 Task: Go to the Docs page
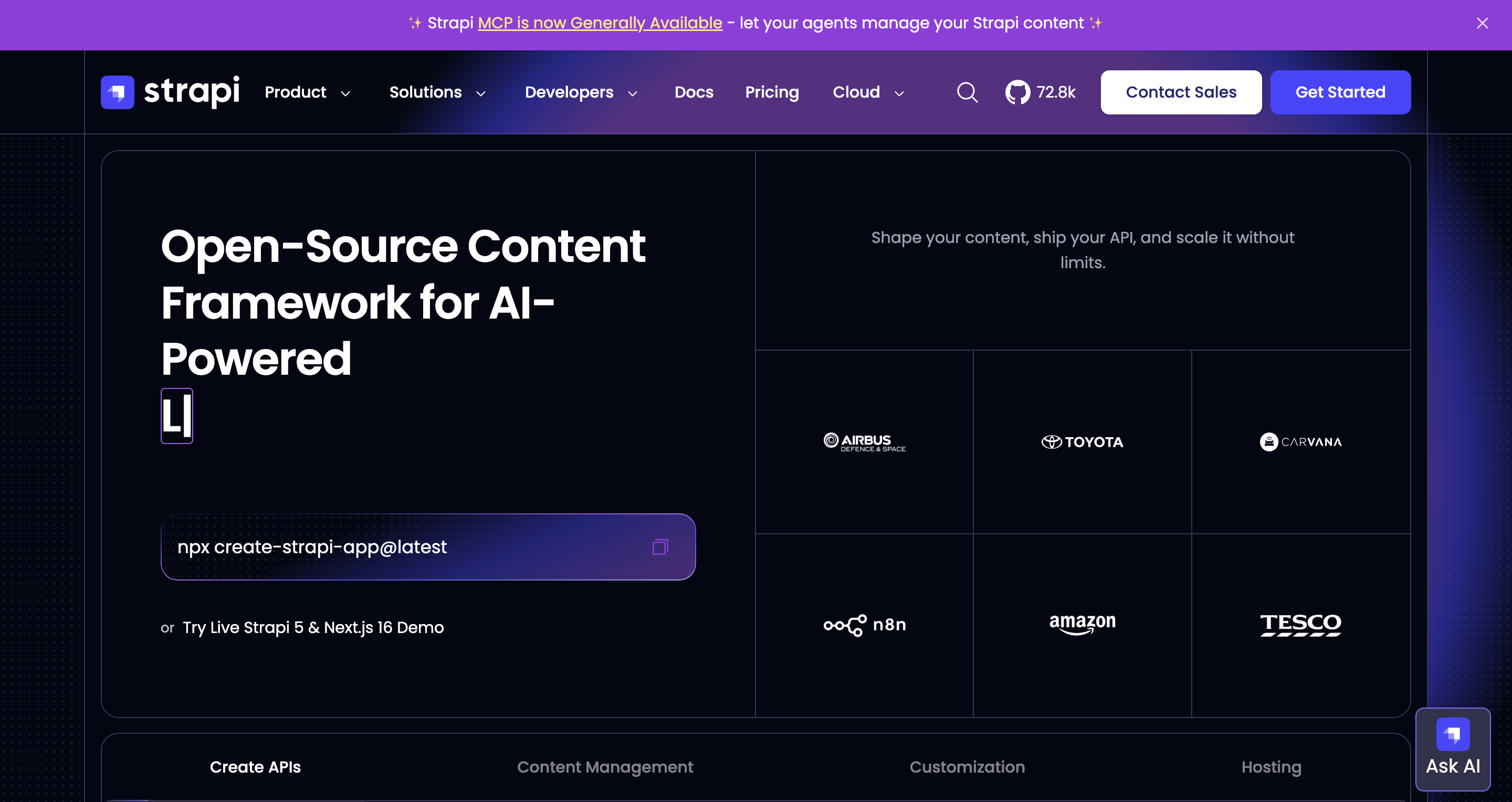(x=694, y=92)
